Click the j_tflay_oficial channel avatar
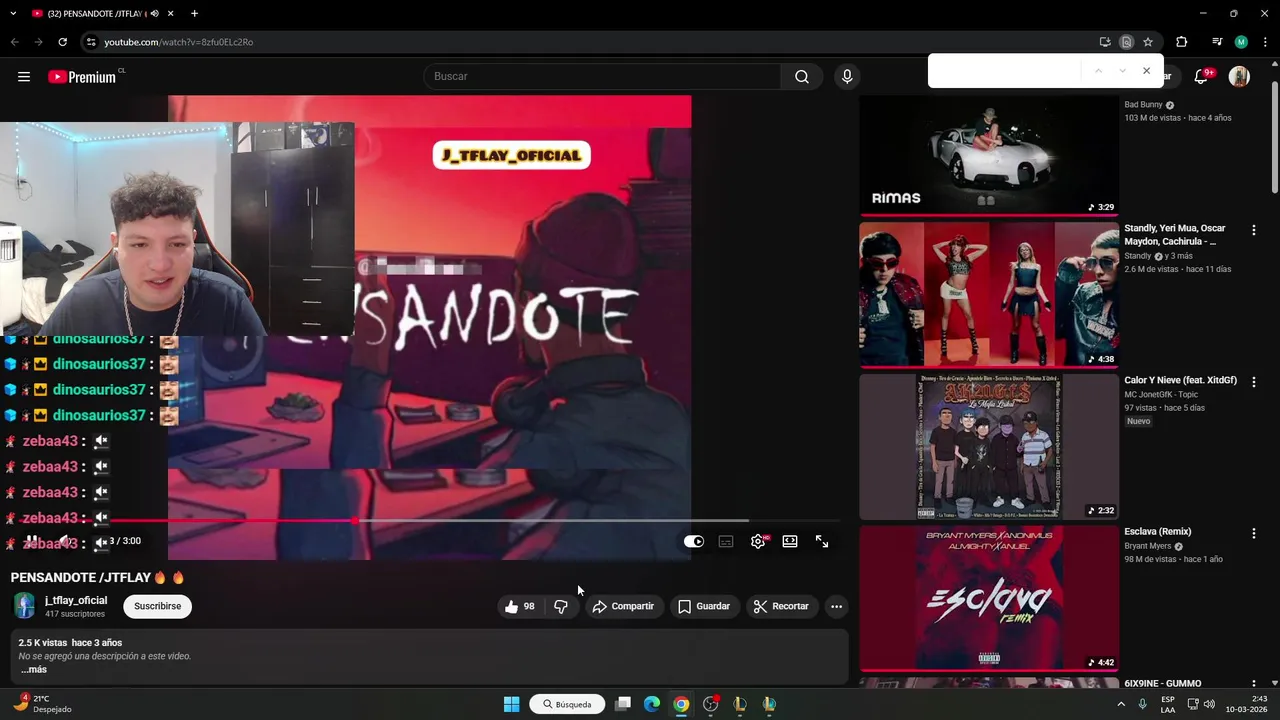The height and width of the screenshot is (720, 1280). 24,606
